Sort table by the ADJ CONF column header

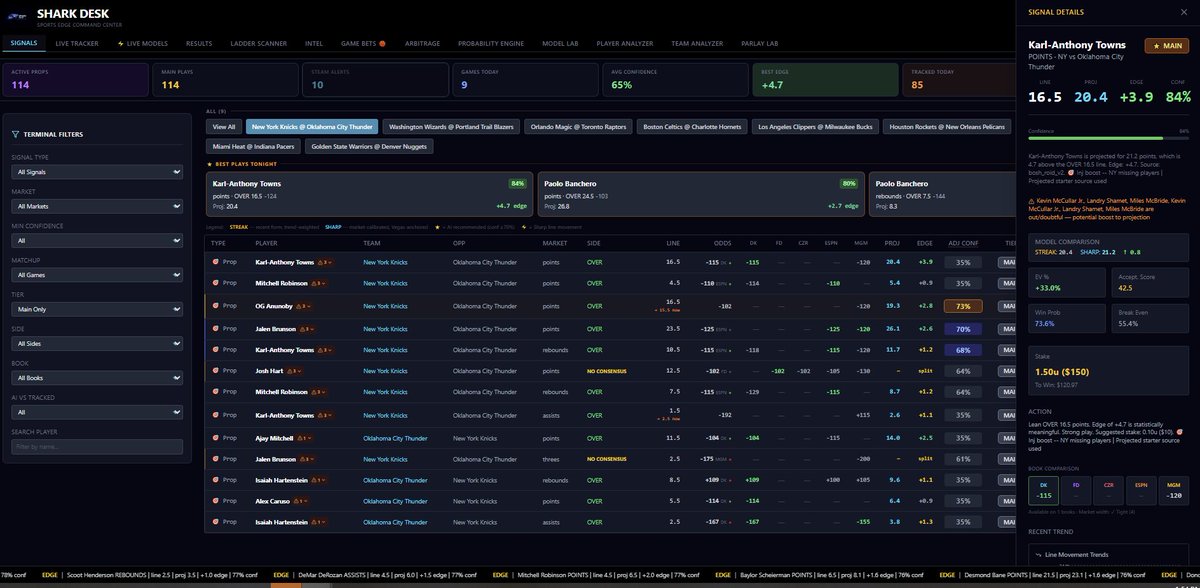pyautogui.click(x=962, y=242)
